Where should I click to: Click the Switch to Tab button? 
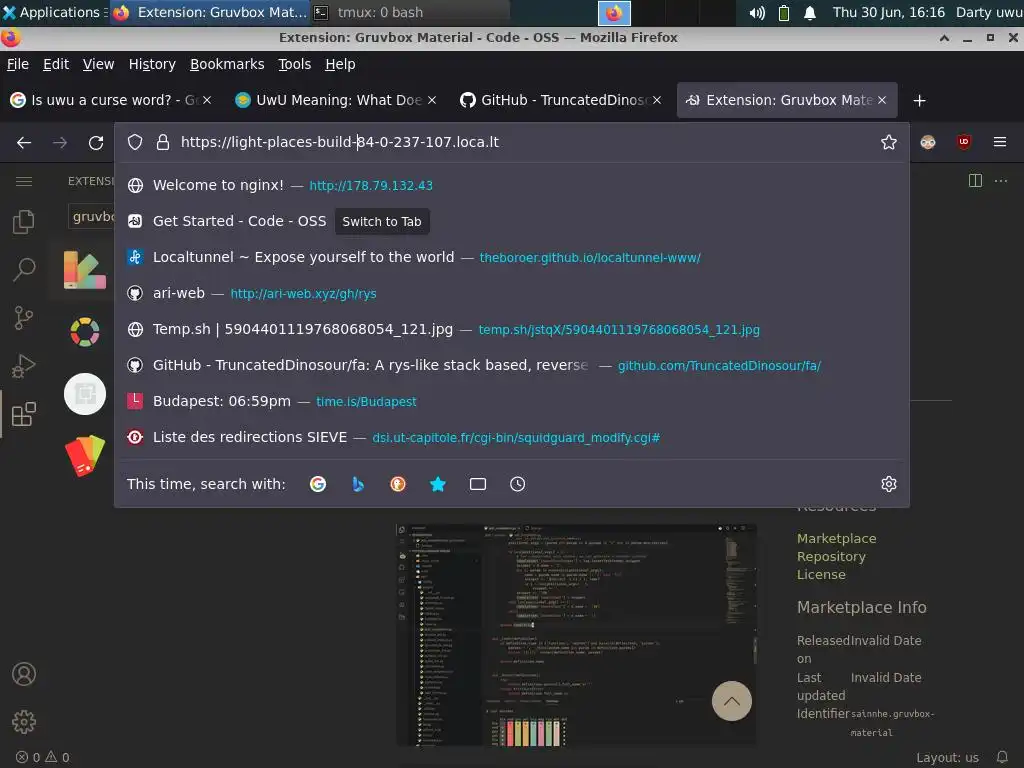382,221
